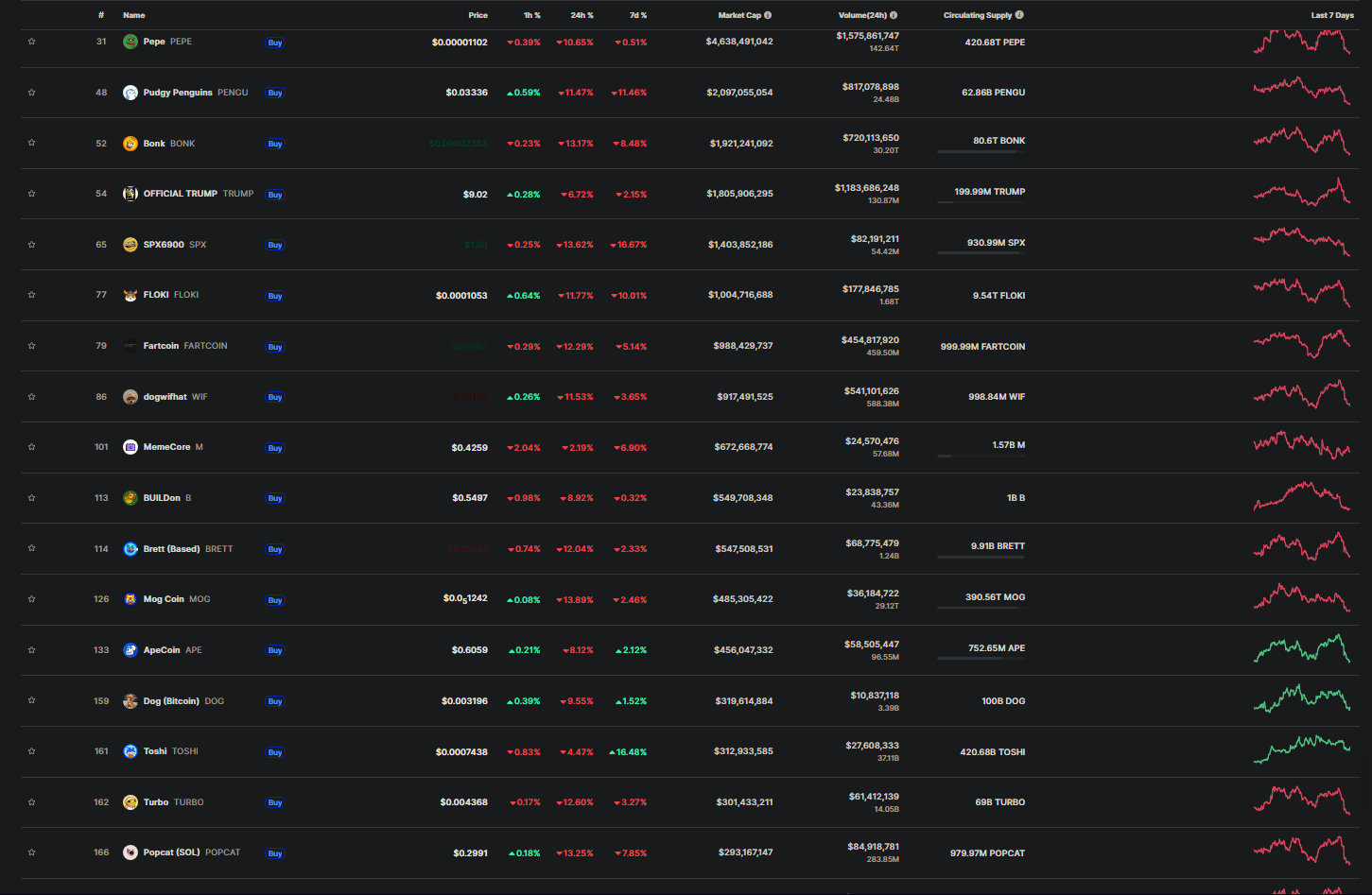
Task: Click the Bonk coin logo
Action: (130, 144)
